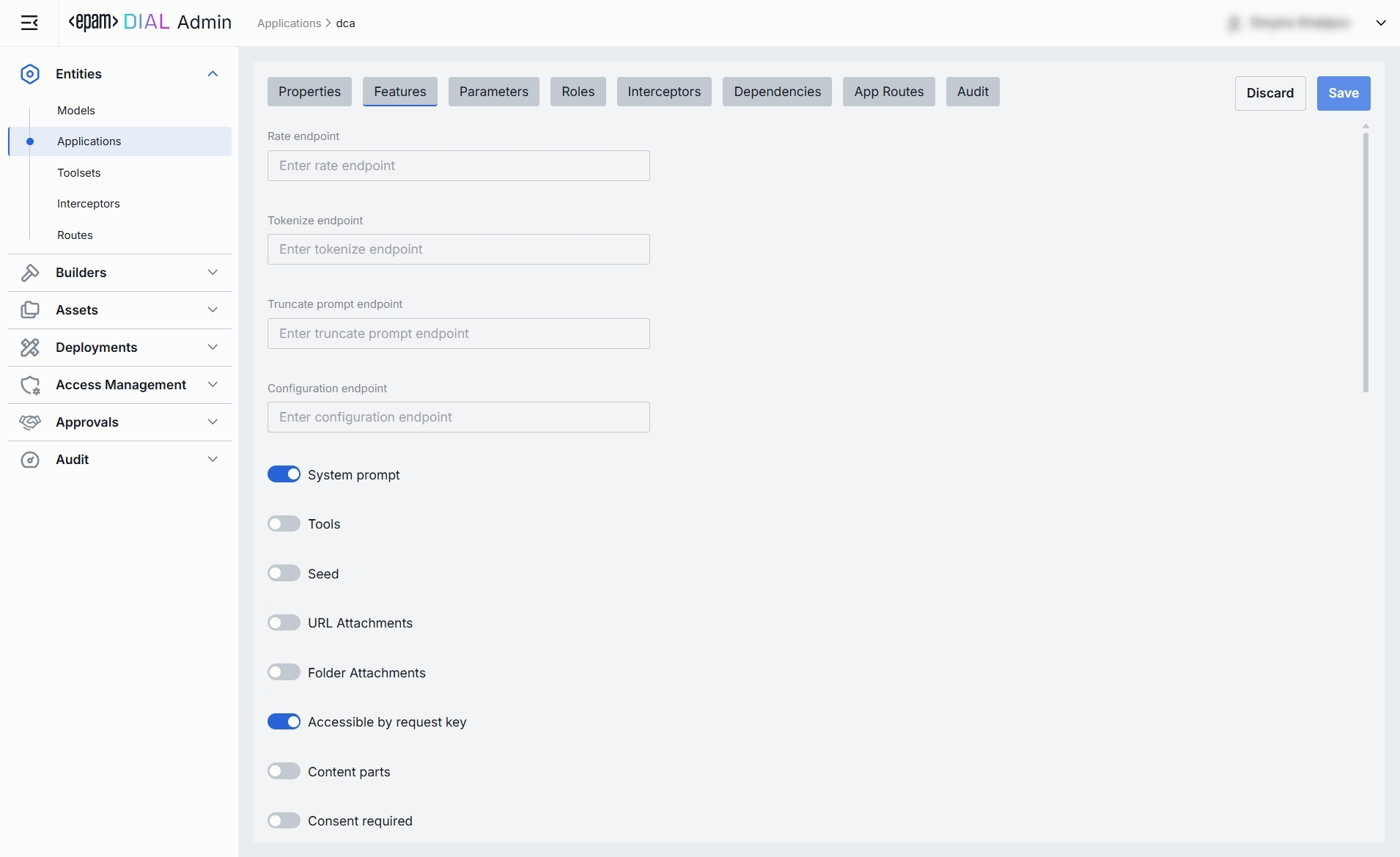Click the hamburger menu collapse icon
This screenshot has width=1400, height=857.
29,23
